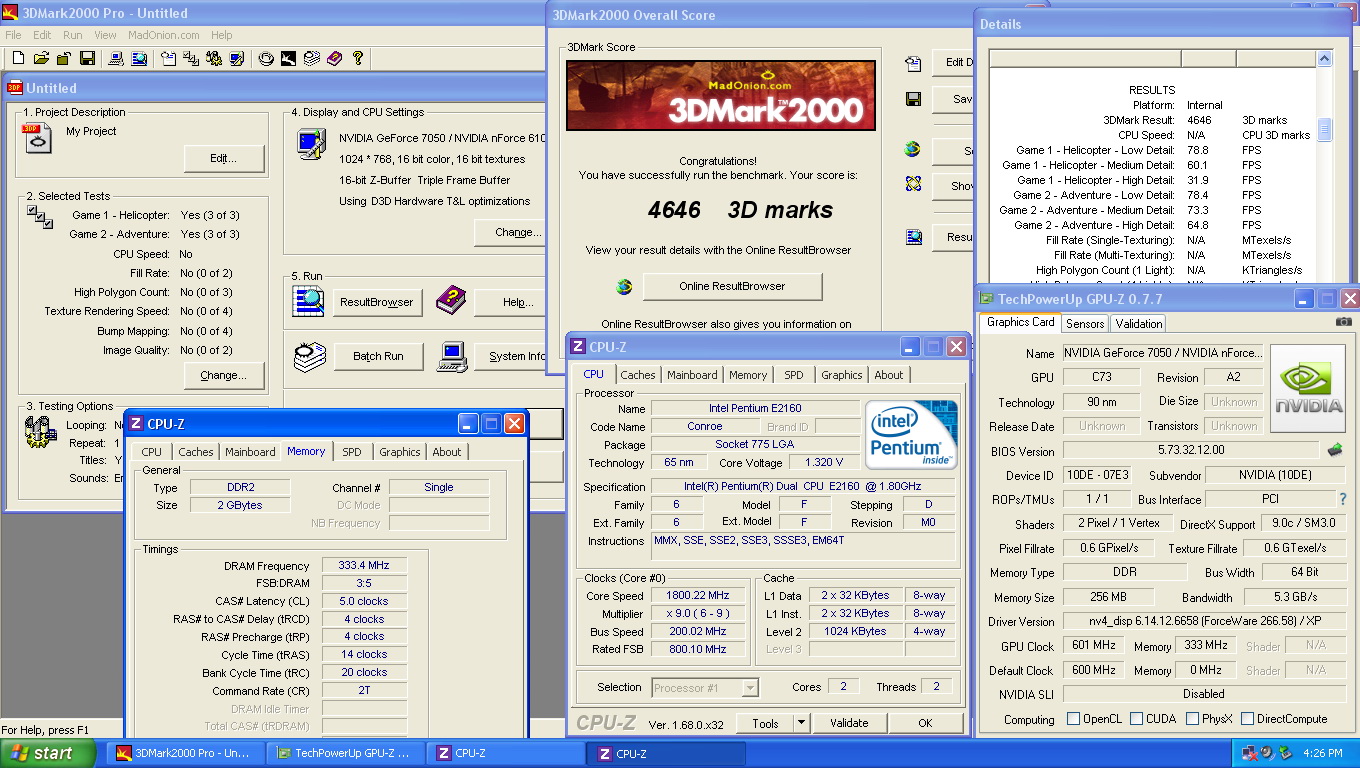Click the purple book icon beside Help button
Screen dimensions: 1360x768
click(451, 300)
